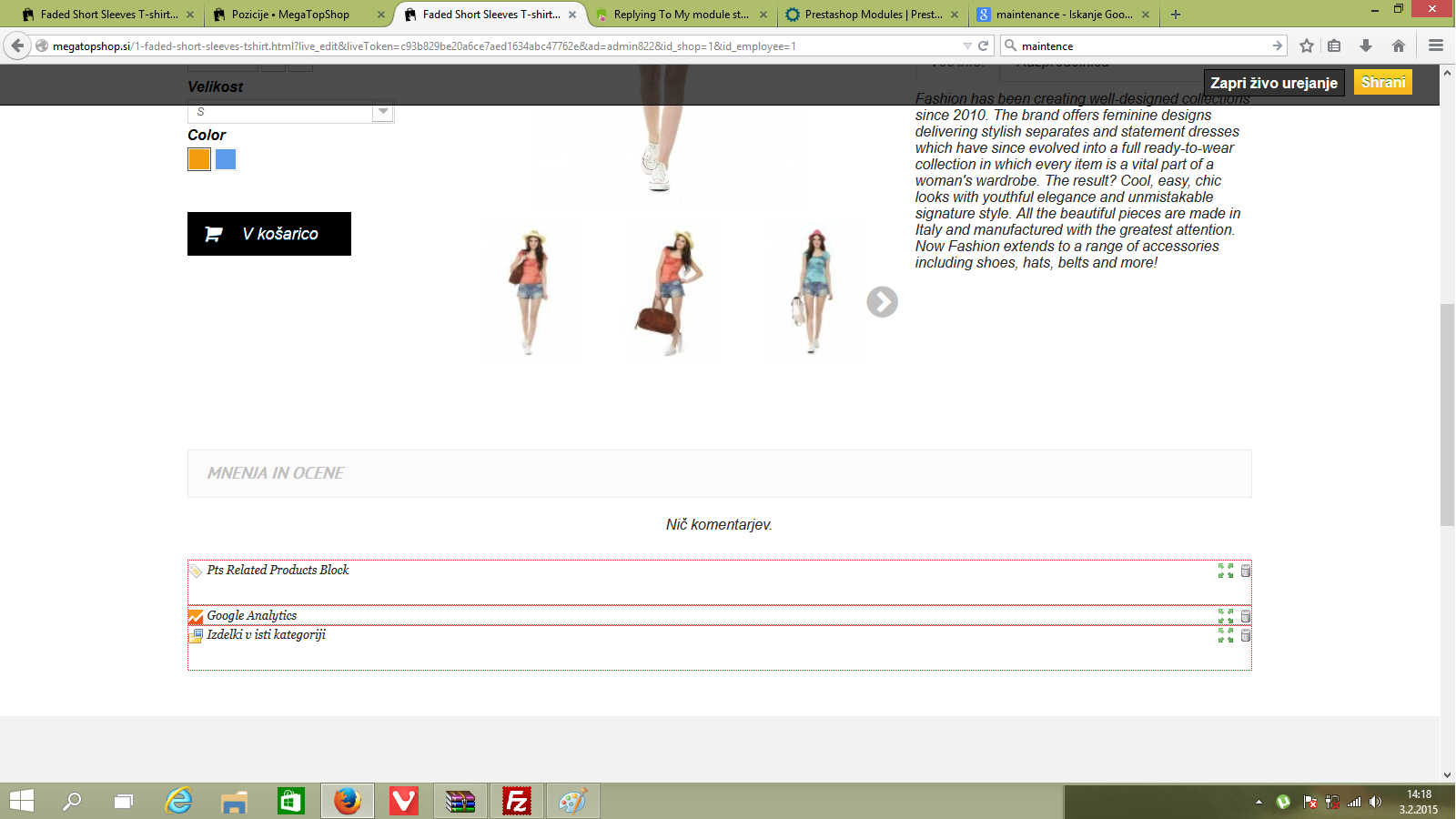Click battery power tray icon

coord(1332,802)
